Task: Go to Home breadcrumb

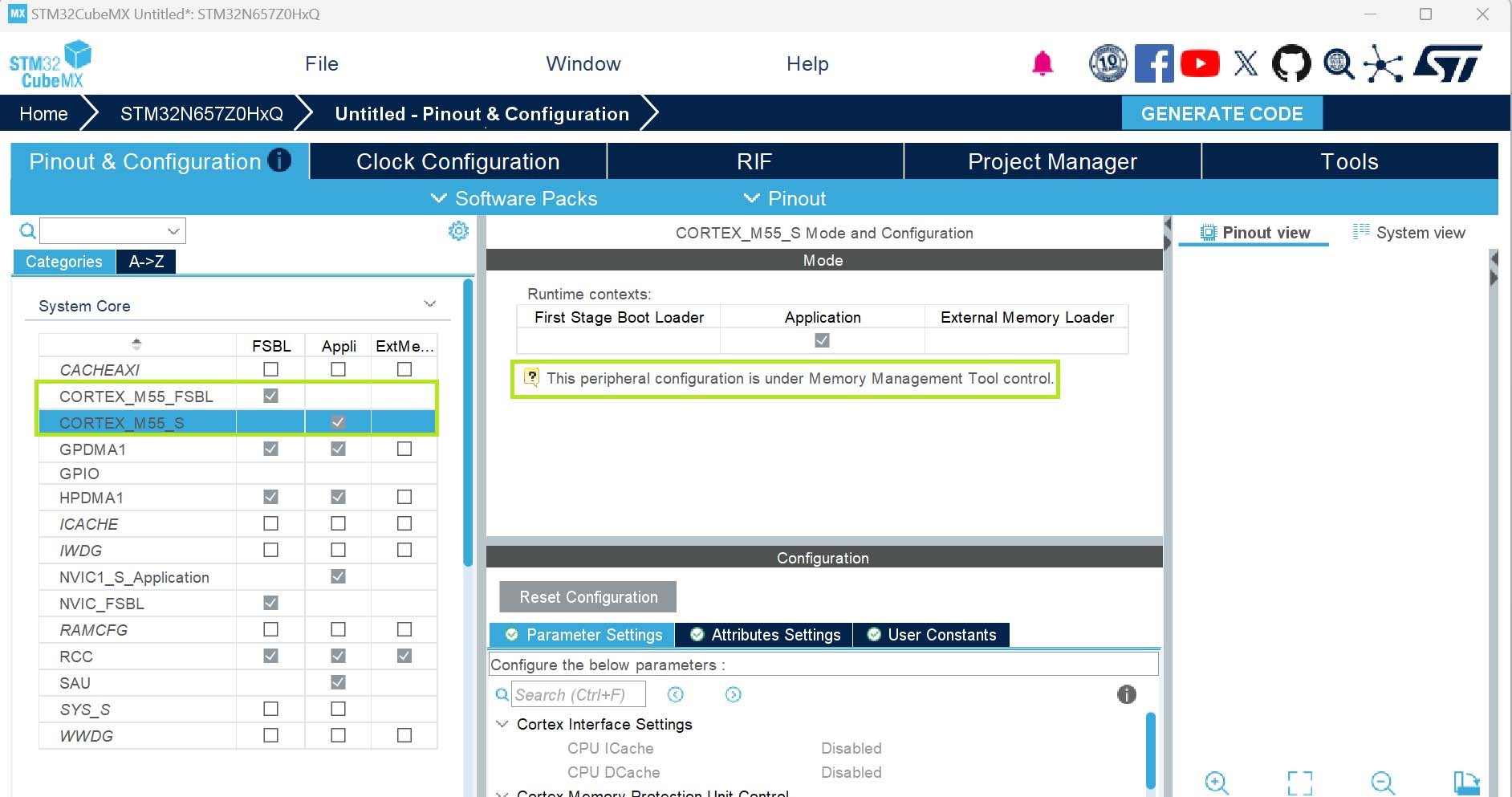Action: [x=43, y=114]
